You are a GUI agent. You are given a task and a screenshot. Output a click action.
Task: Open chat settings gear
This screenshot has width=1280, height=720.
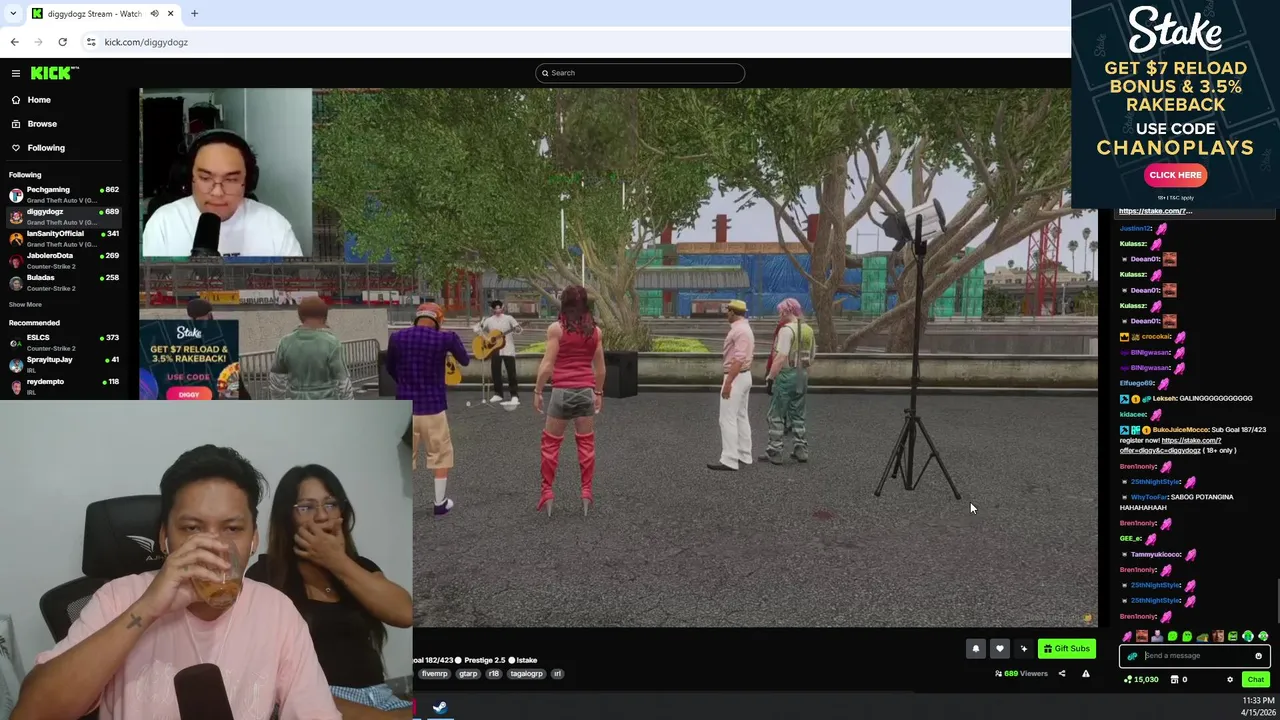1230,680
